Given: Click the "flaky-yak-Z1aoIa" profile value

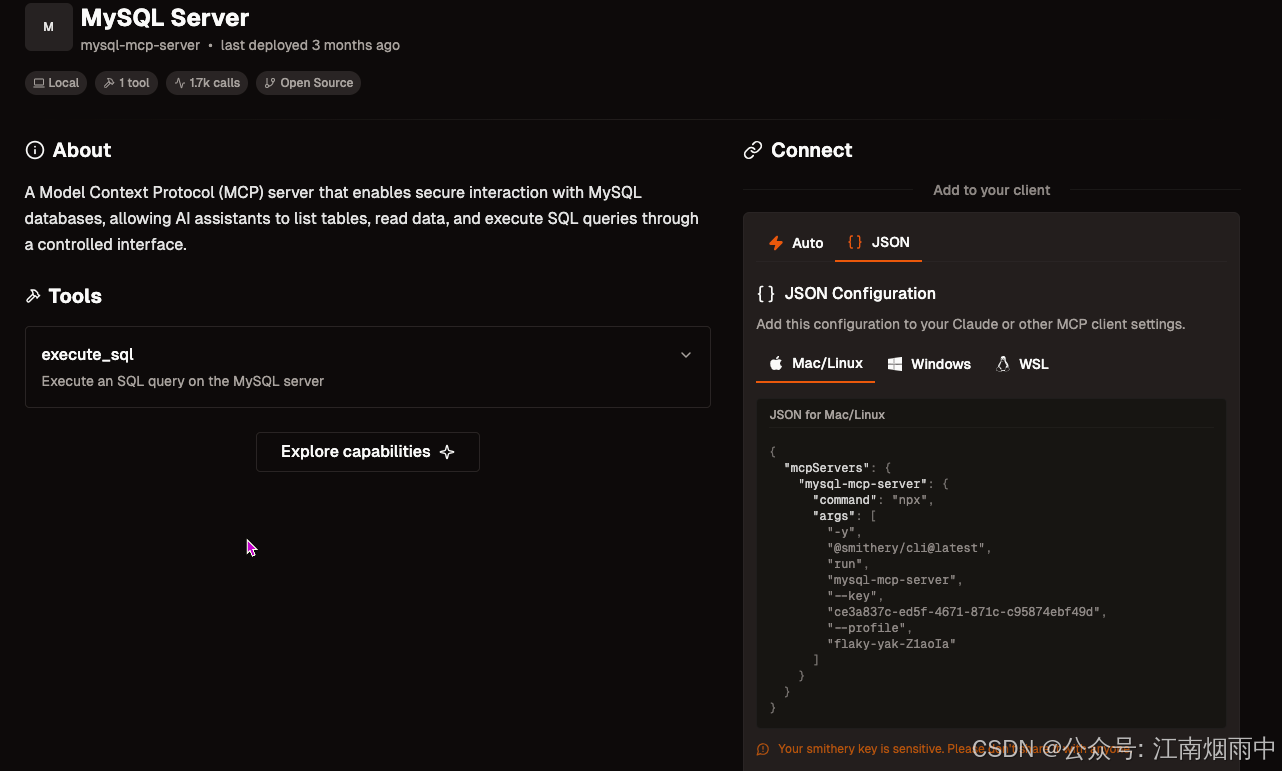Looking at the screenshot, I should click(x=891, y=644).
